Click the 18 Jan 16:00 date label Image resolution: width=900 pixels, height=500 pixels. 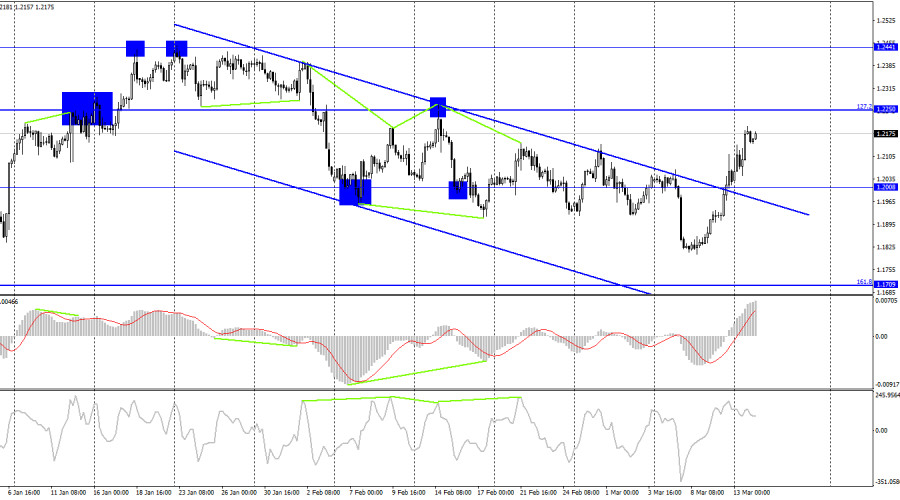pyautogui.click(x=154, y=493)
